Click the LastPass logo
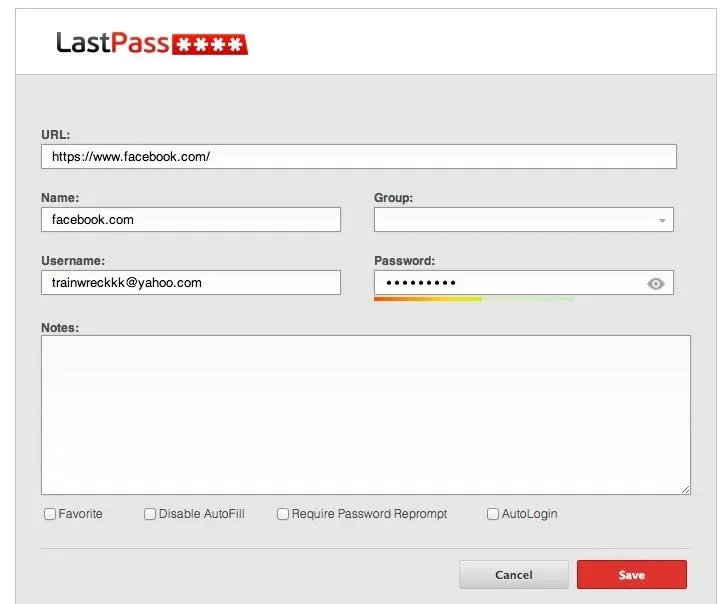This screenshot has width=726, height=604. (x=152, y=43)
